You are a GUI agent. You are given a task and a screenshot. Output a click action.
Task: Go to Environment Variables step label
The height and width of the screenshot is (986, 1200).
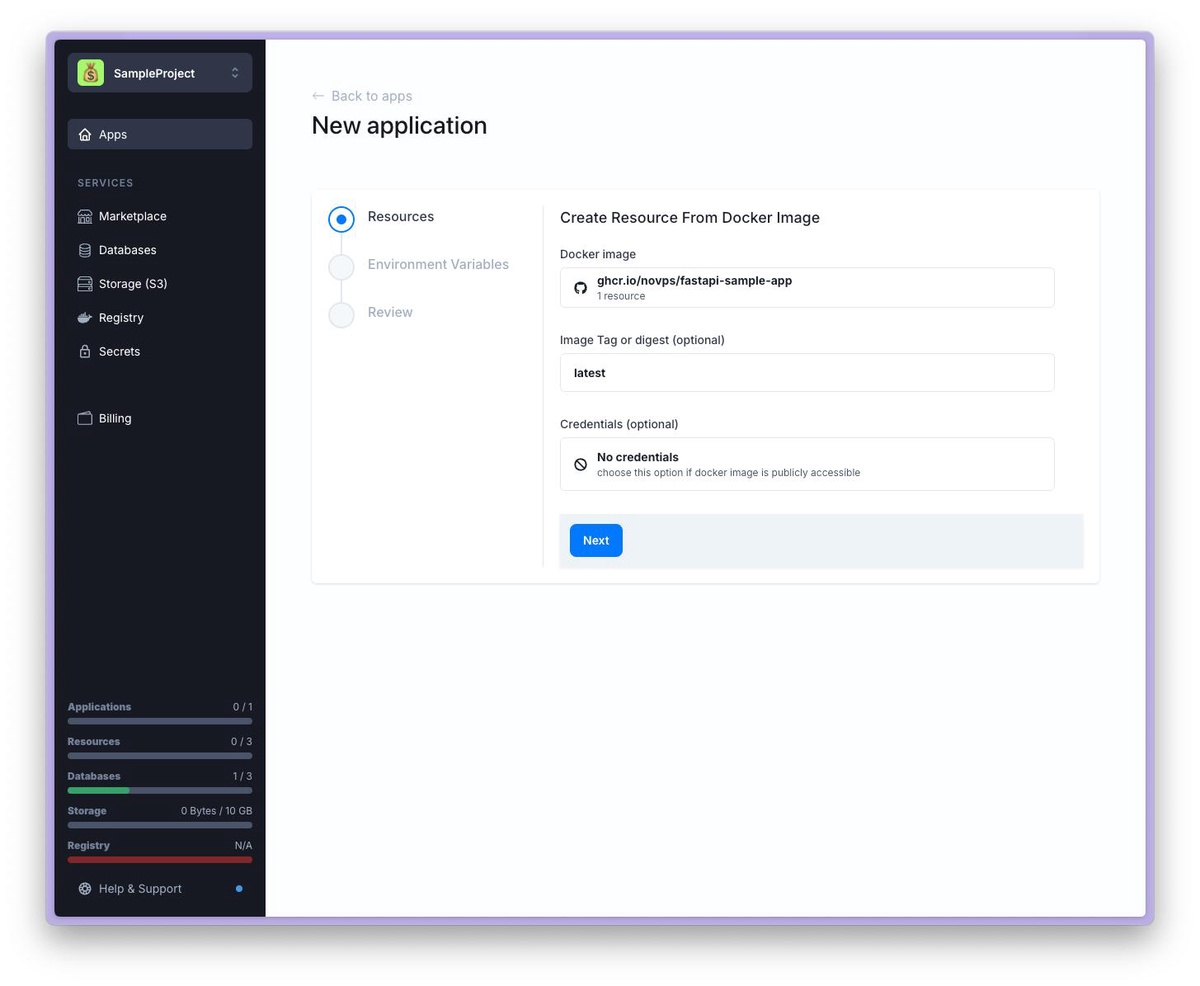click(438, 264)
